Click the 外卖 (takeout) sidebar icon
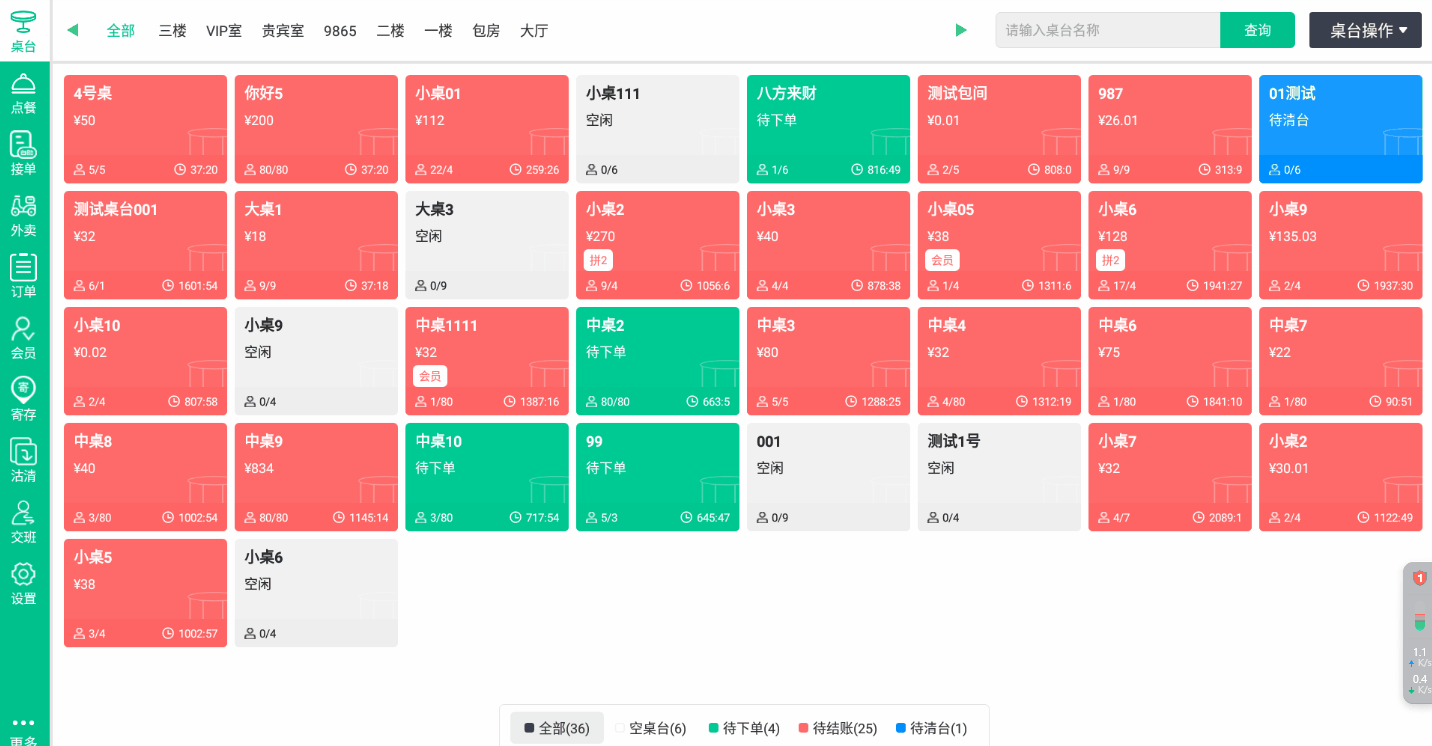Image resolution: width=1432 pixels, height=746 pixels. pos(23,215)
